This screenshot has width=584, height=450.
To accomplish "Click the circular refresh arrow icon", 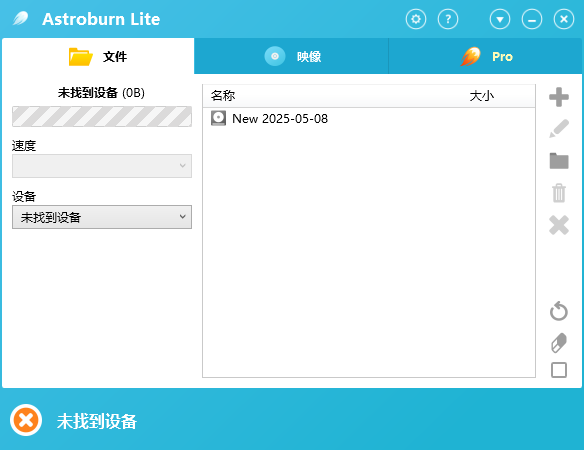I will click(x=559, y=311).
